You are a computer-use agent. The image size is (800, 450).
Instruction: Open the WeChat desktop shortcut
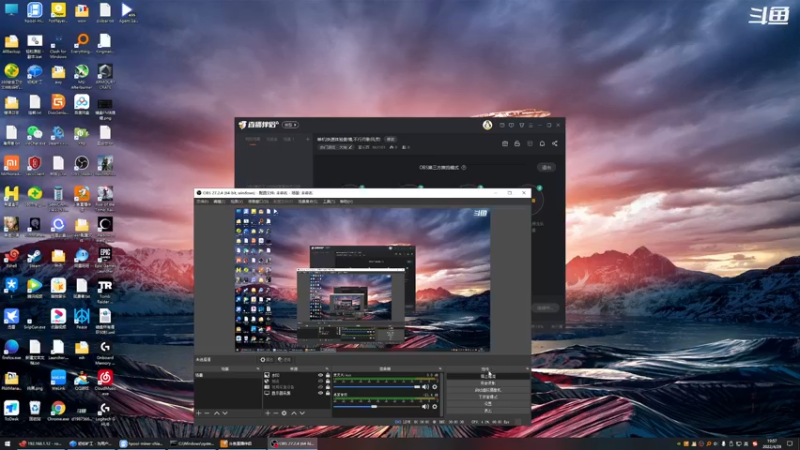click(35, 135)
